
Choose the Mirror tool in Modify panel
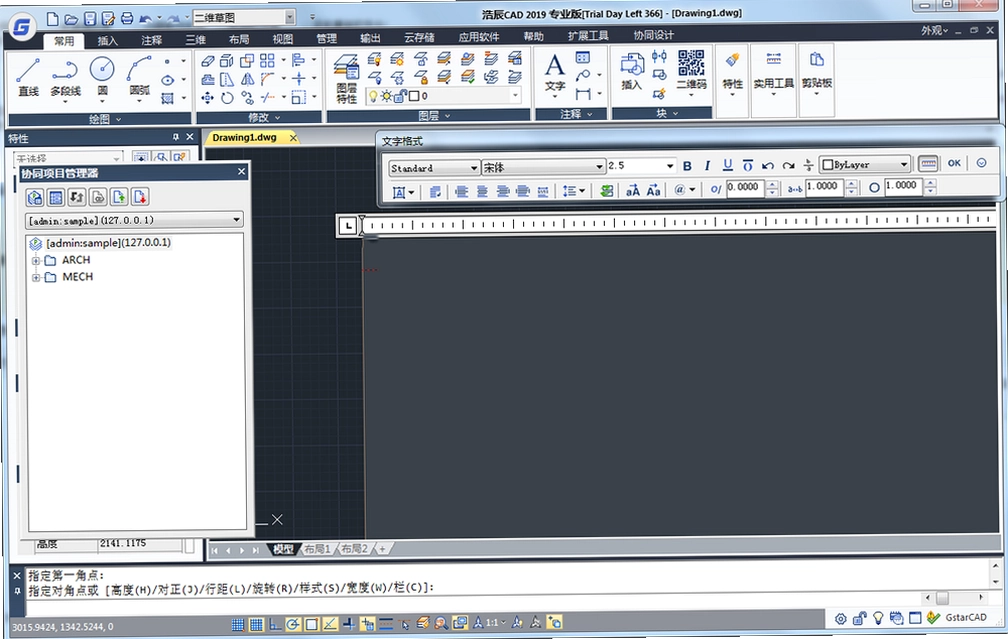point(247,79)
